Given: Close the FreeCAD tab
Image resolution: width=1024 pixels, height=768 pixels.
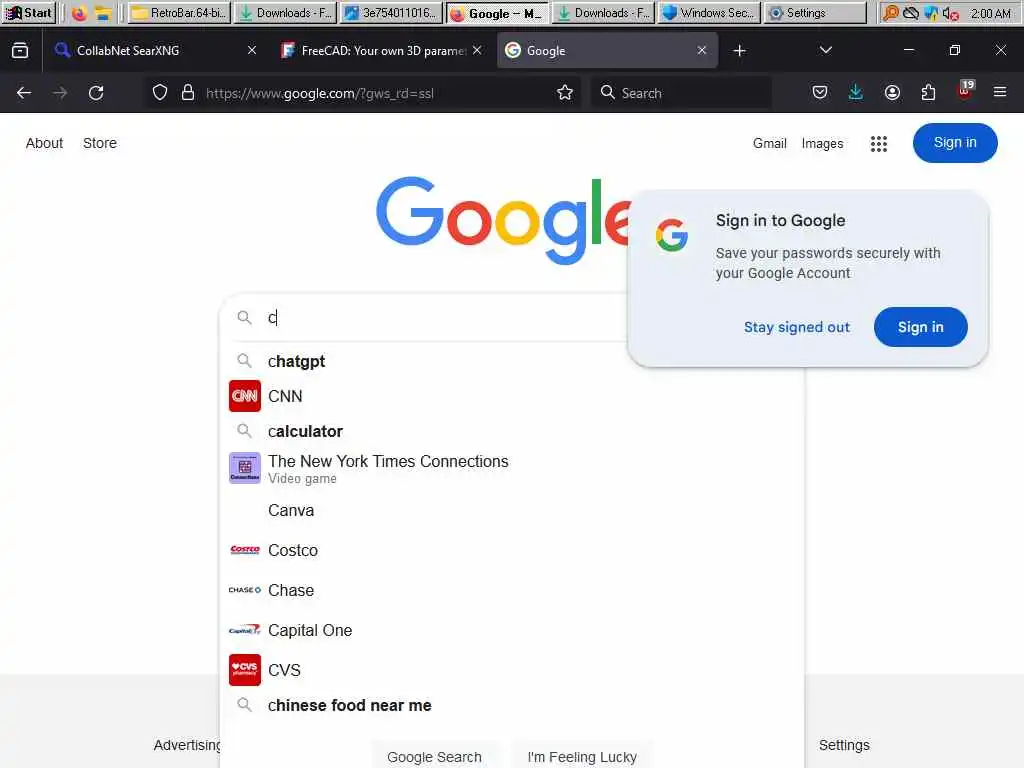Looking at the screenshot, I should pyautogui.click(x=477, y=50).
